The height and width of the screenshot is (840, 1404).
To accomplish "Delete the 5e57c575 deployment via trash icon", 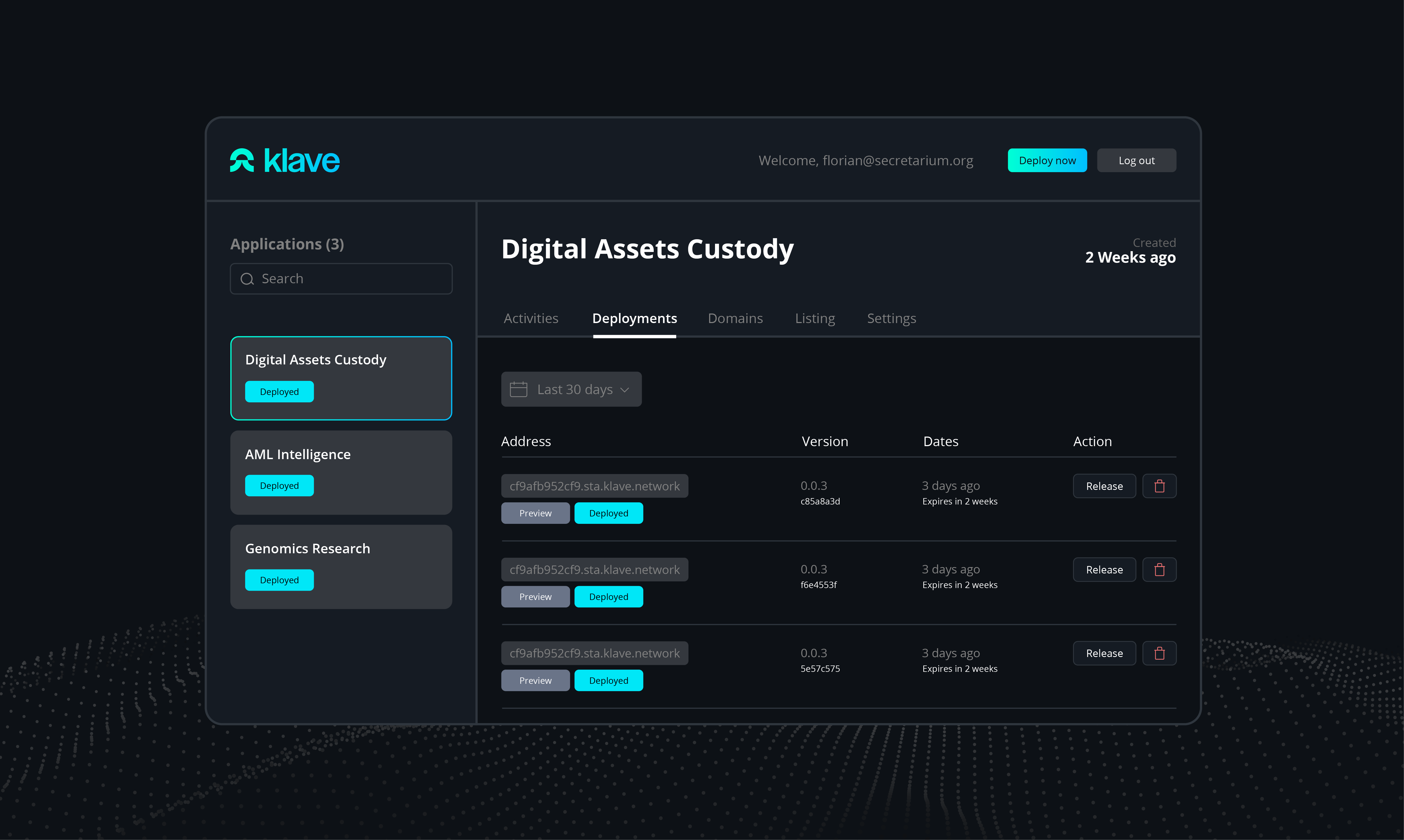I will [1159, 653].
